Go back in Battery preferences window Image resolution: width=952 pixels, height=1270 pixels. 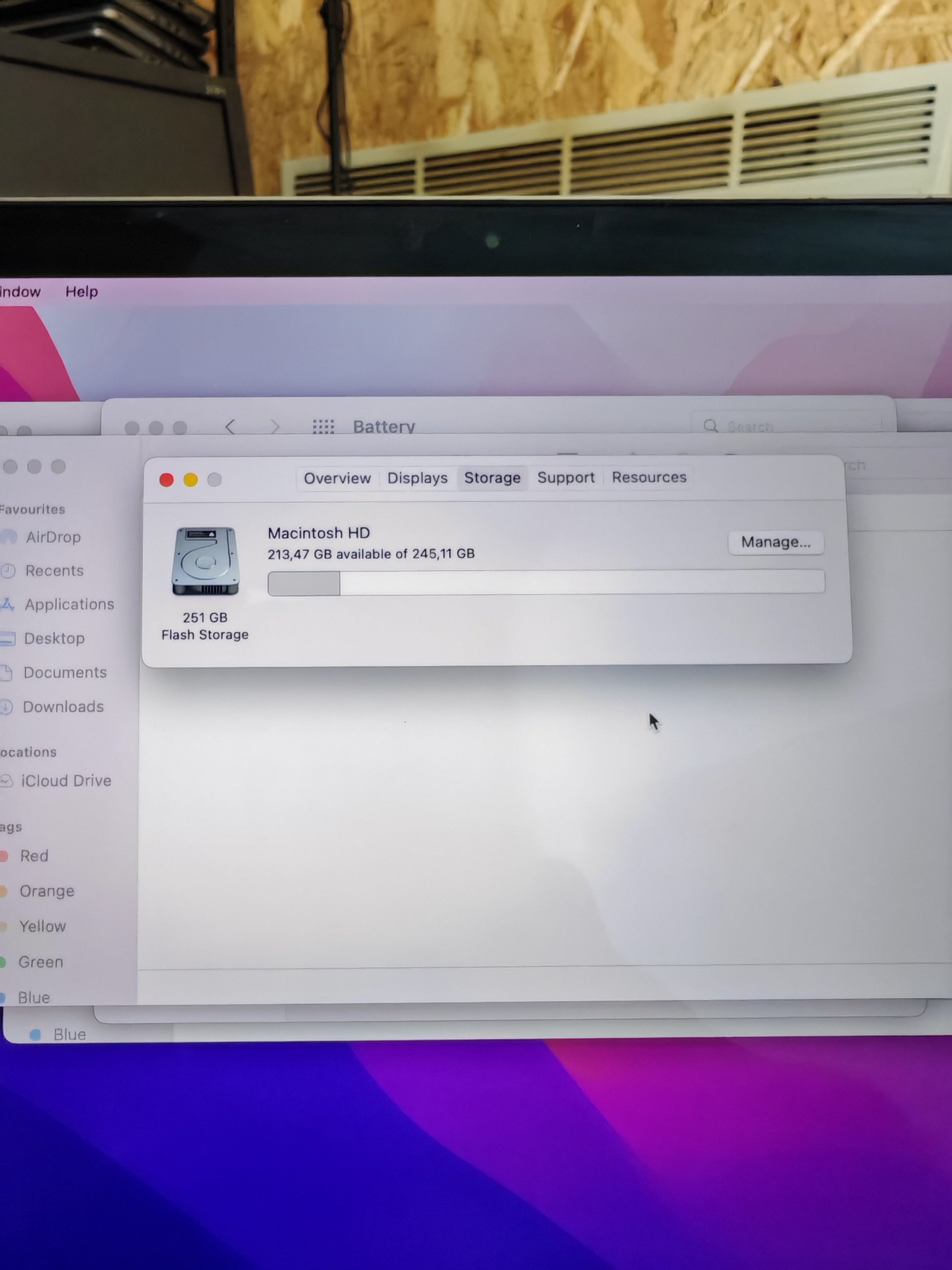(230, 427)
